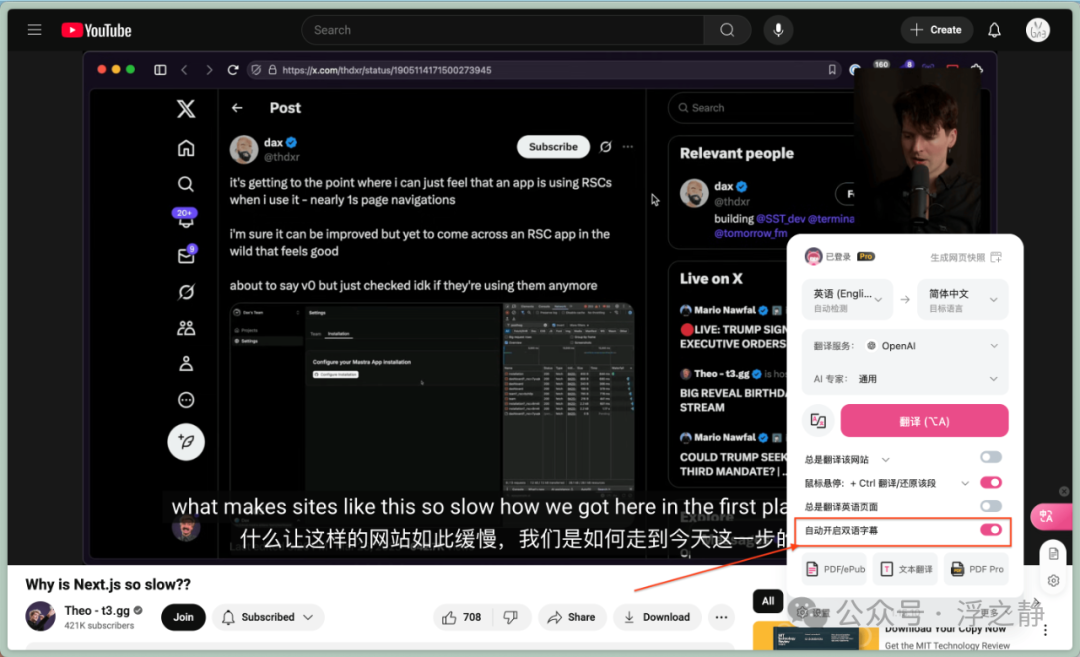Like the video with thumbs up

pos(462,617)
